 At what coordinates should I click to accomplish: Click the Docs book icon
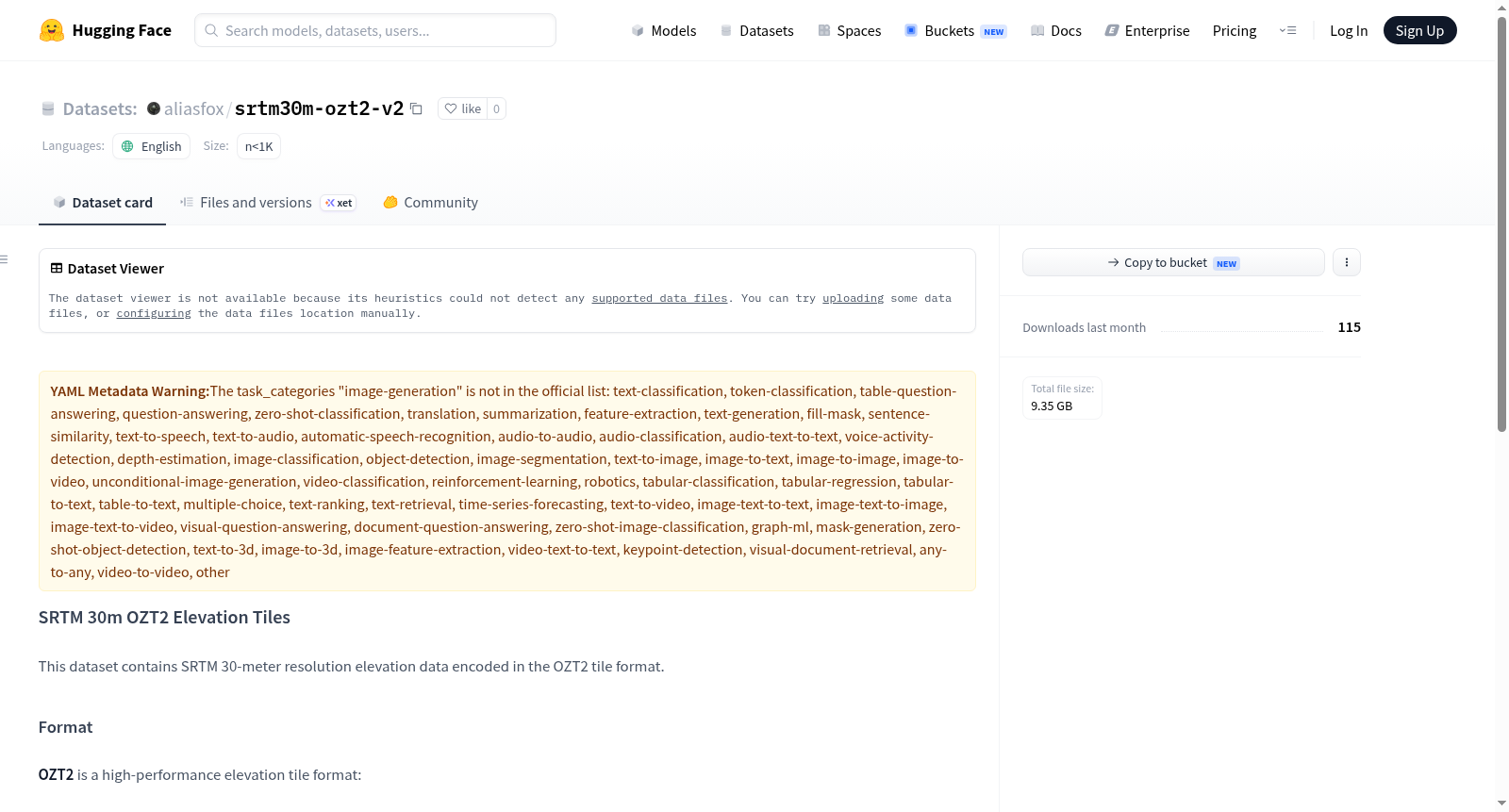click(x=1037, y=30)
